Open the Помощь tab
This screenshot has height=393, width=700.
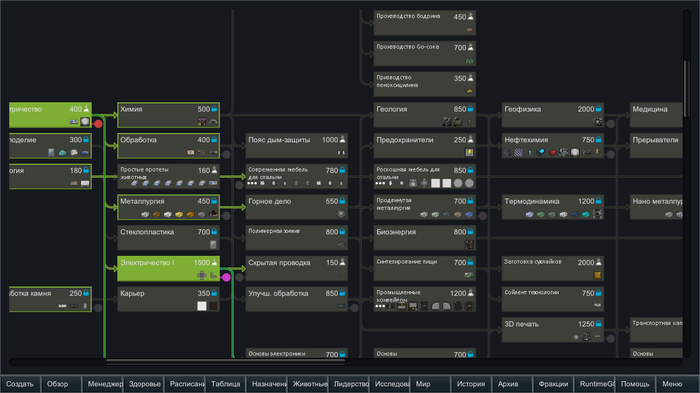pos(635,384)
